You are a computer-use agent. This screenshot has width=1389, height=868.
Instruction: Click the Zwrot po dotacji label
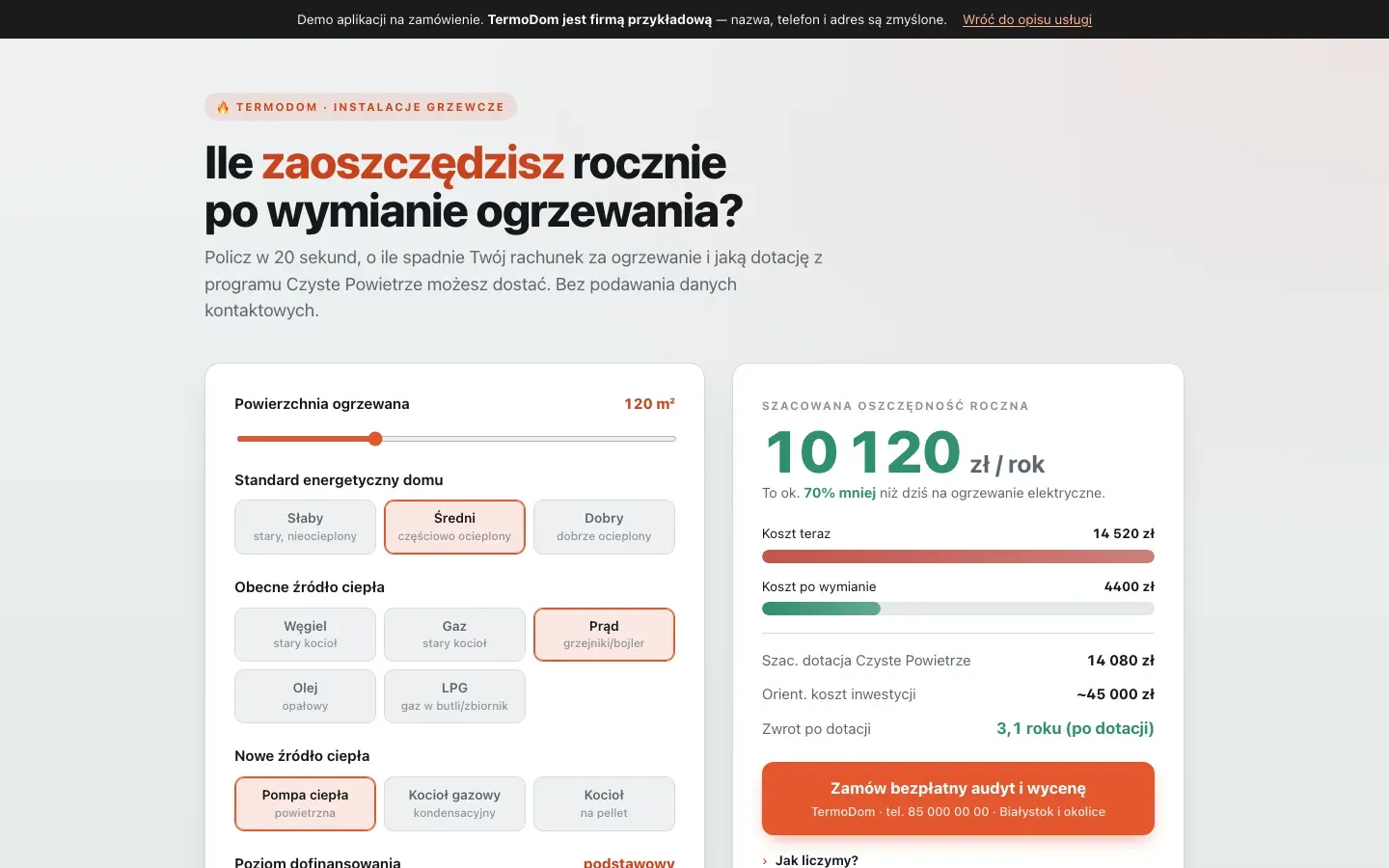point(816,729)
